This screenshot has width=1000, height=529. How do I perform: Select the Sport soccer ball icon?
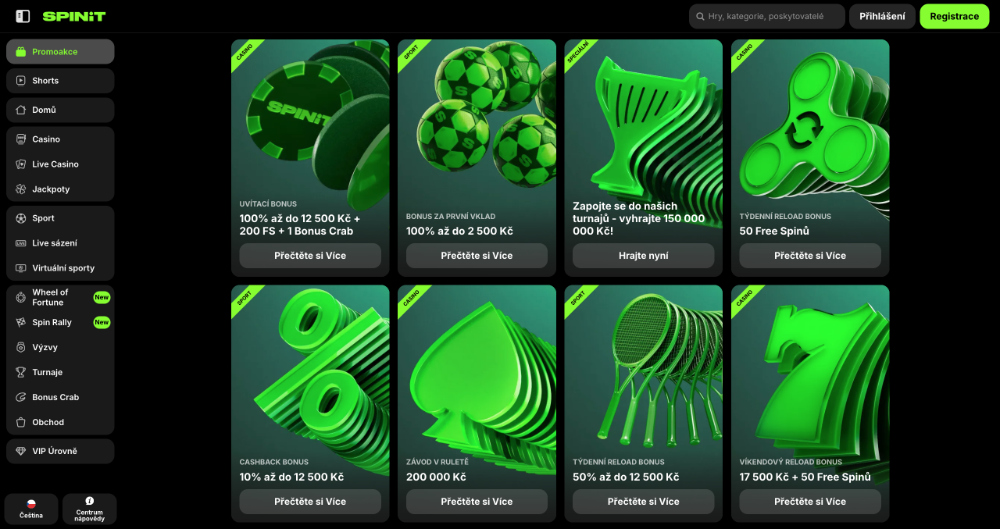[21, 218]
